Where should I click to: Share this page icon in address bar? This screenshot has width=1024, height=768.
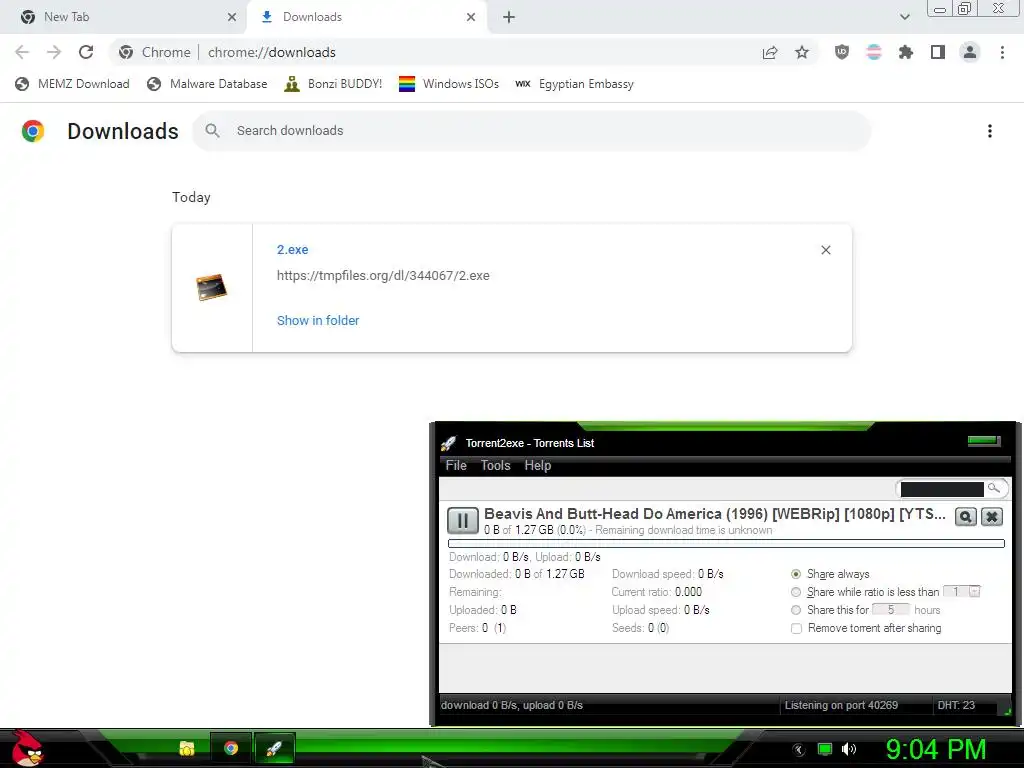click(770, 52)
